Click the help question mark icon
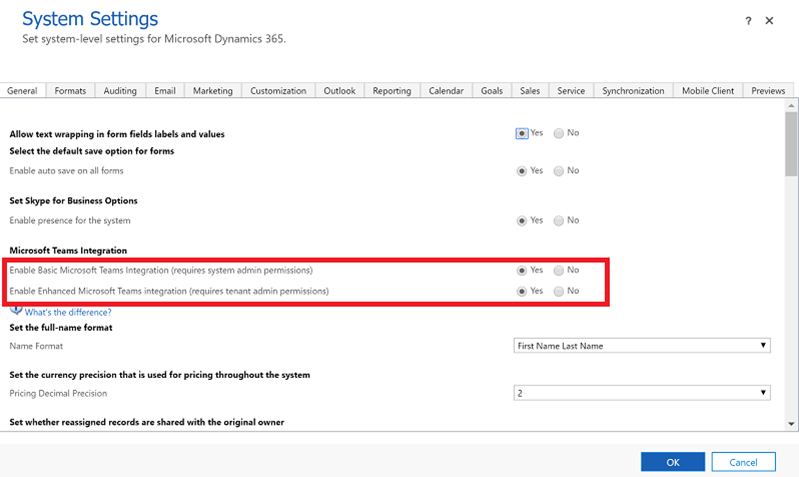 [x=748, y=21]
